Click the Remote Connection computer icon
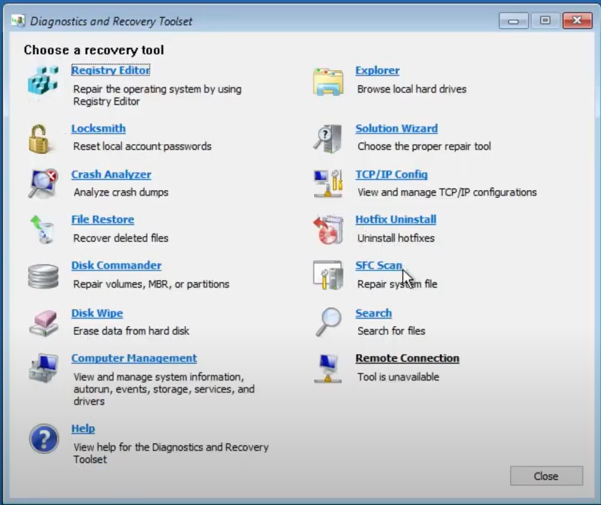 pyautogui.click(x=328, y=368)
